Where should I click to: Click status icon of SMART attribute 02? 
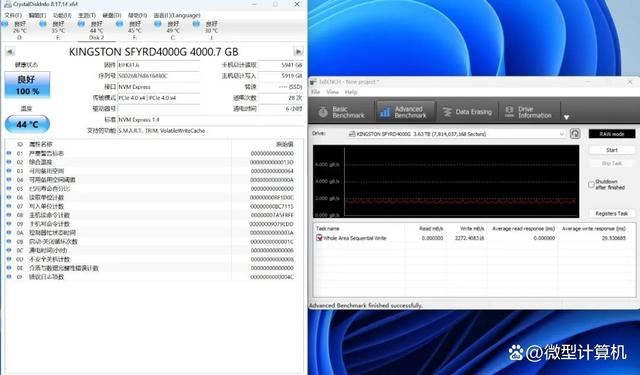tap(9, 162)
